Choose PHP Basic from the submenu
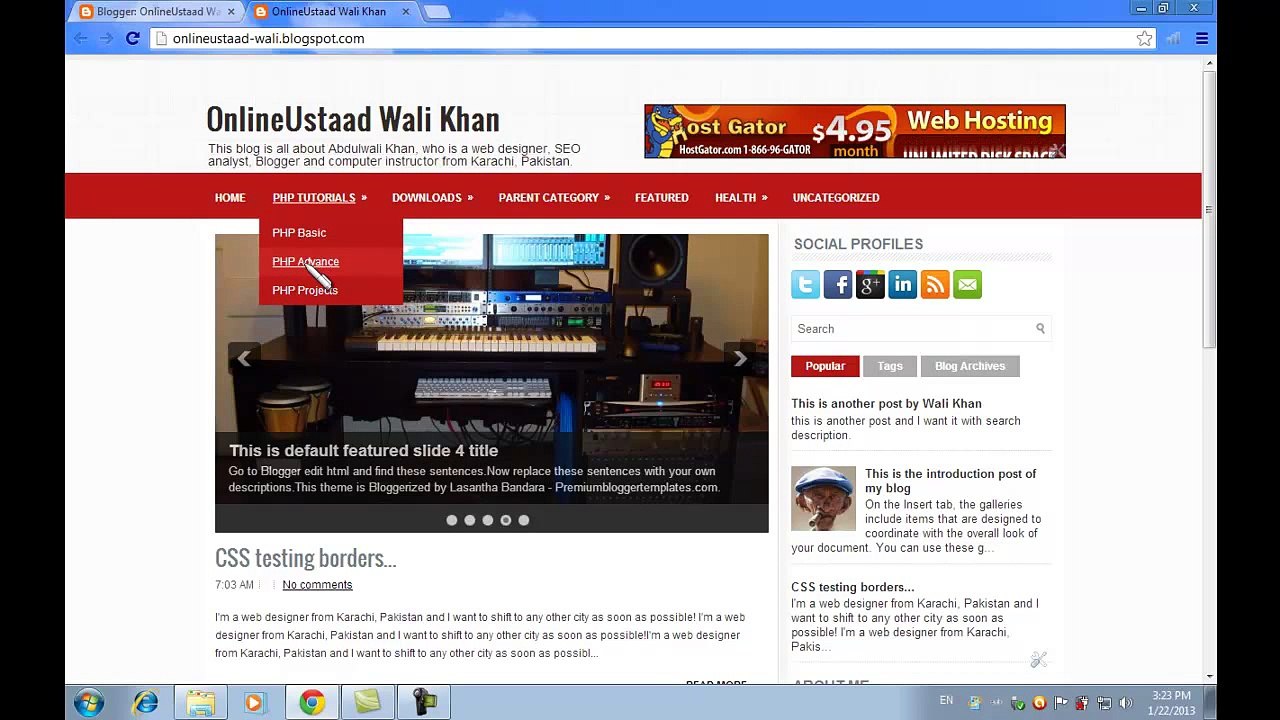Image resolution: width=1280 pixels, height=720 pixels. click(299, 233)
